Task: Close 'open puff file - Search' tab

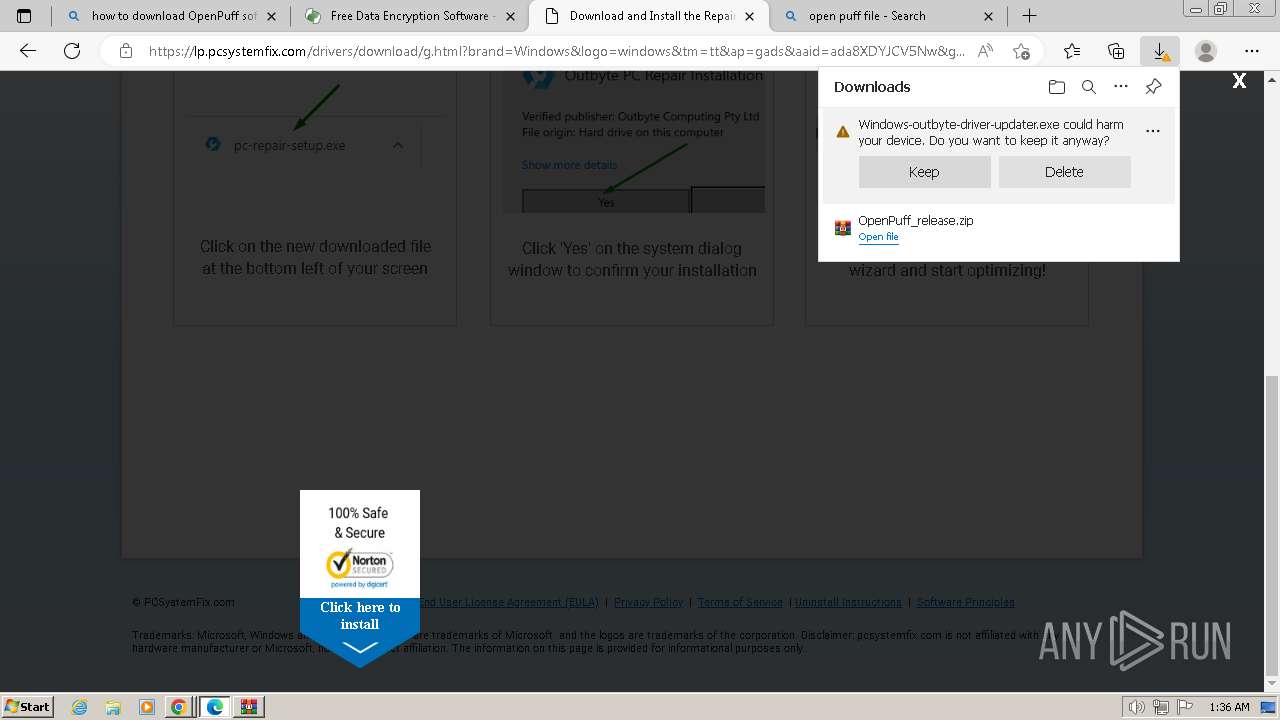Action: click(989, 16)
